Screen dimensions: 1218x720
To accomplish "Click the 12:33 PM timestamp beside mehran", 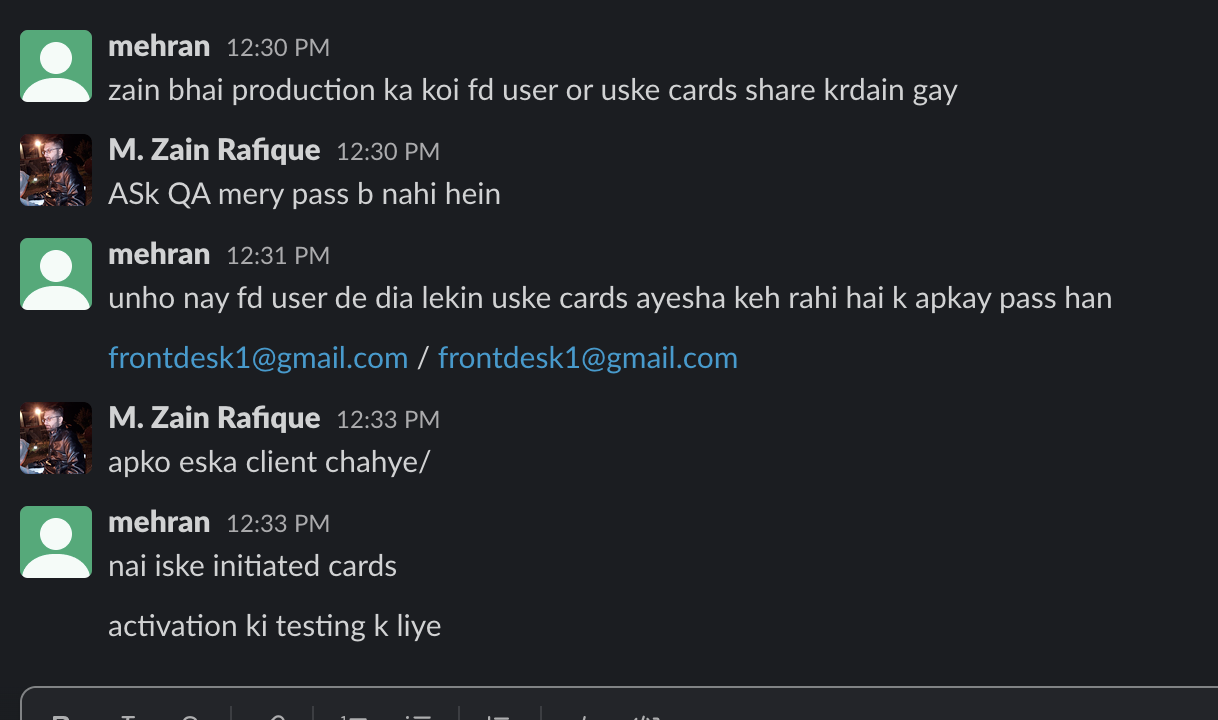I will pos(278,524).
